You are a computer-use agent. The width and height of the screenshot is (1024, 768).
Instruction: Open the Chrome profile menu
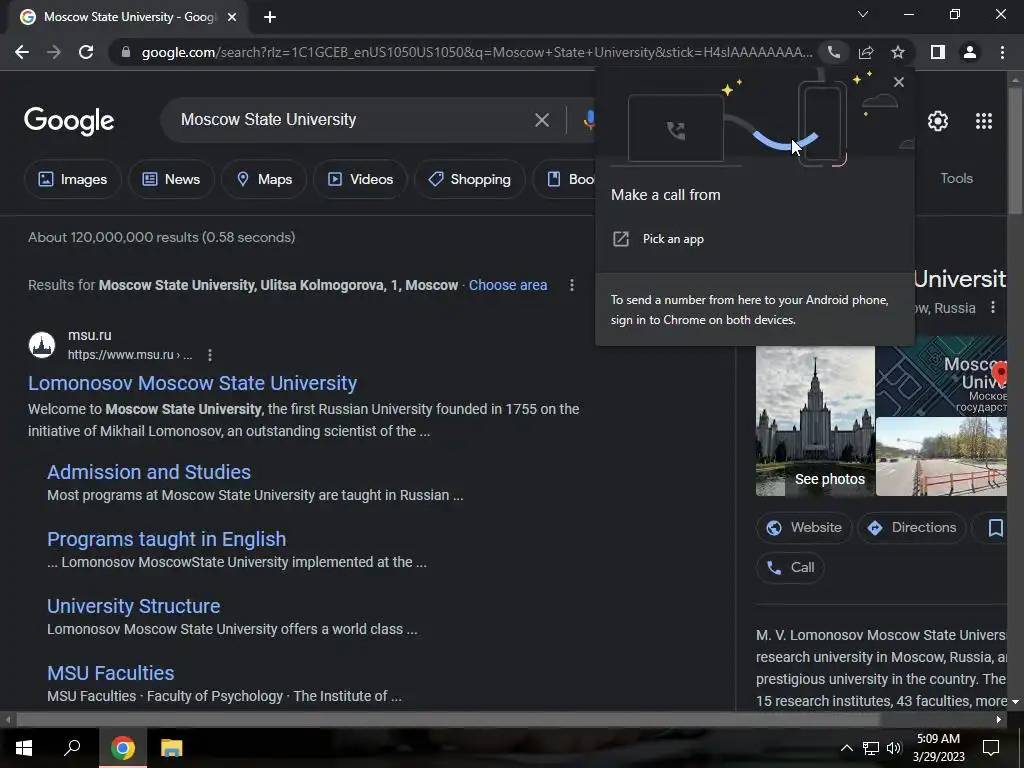click(x=970, y=52)
